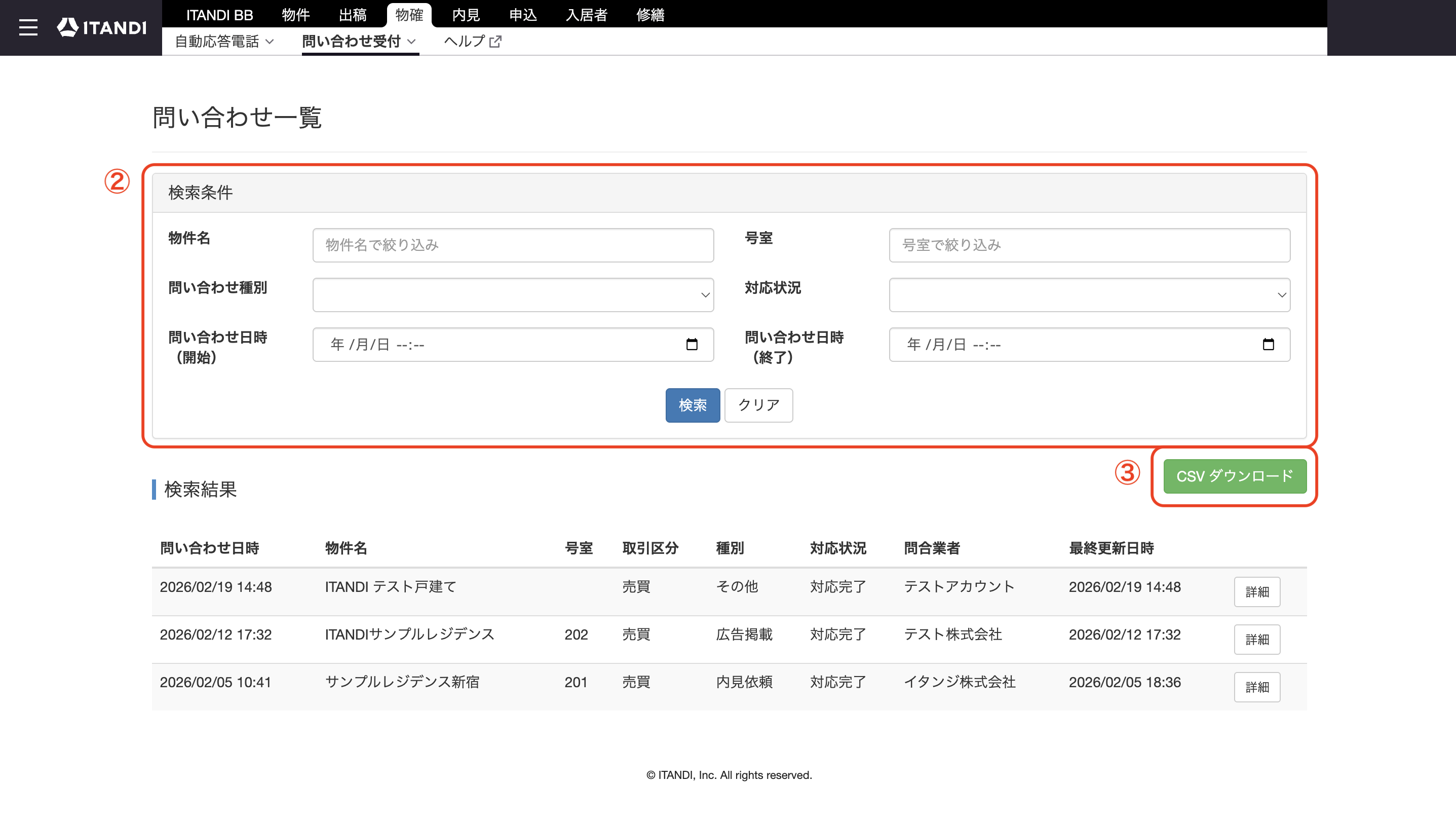Image resolution: width=1456 pixels, height=821 pixels.
Task: Click the 'テスト株式会社' cell
Action: pos(953,635)
